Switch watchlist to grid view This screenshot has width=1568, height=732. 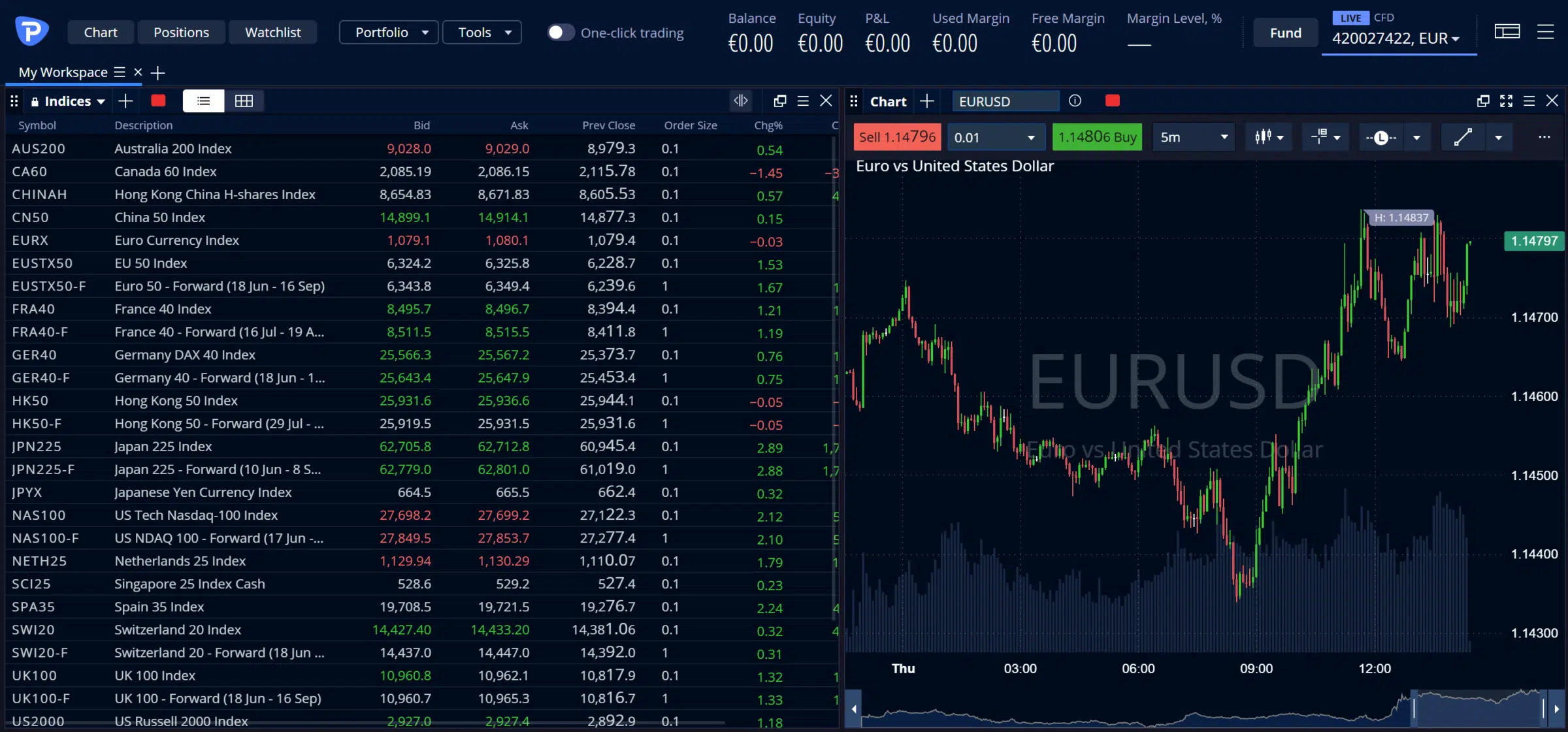pos(244,101)
